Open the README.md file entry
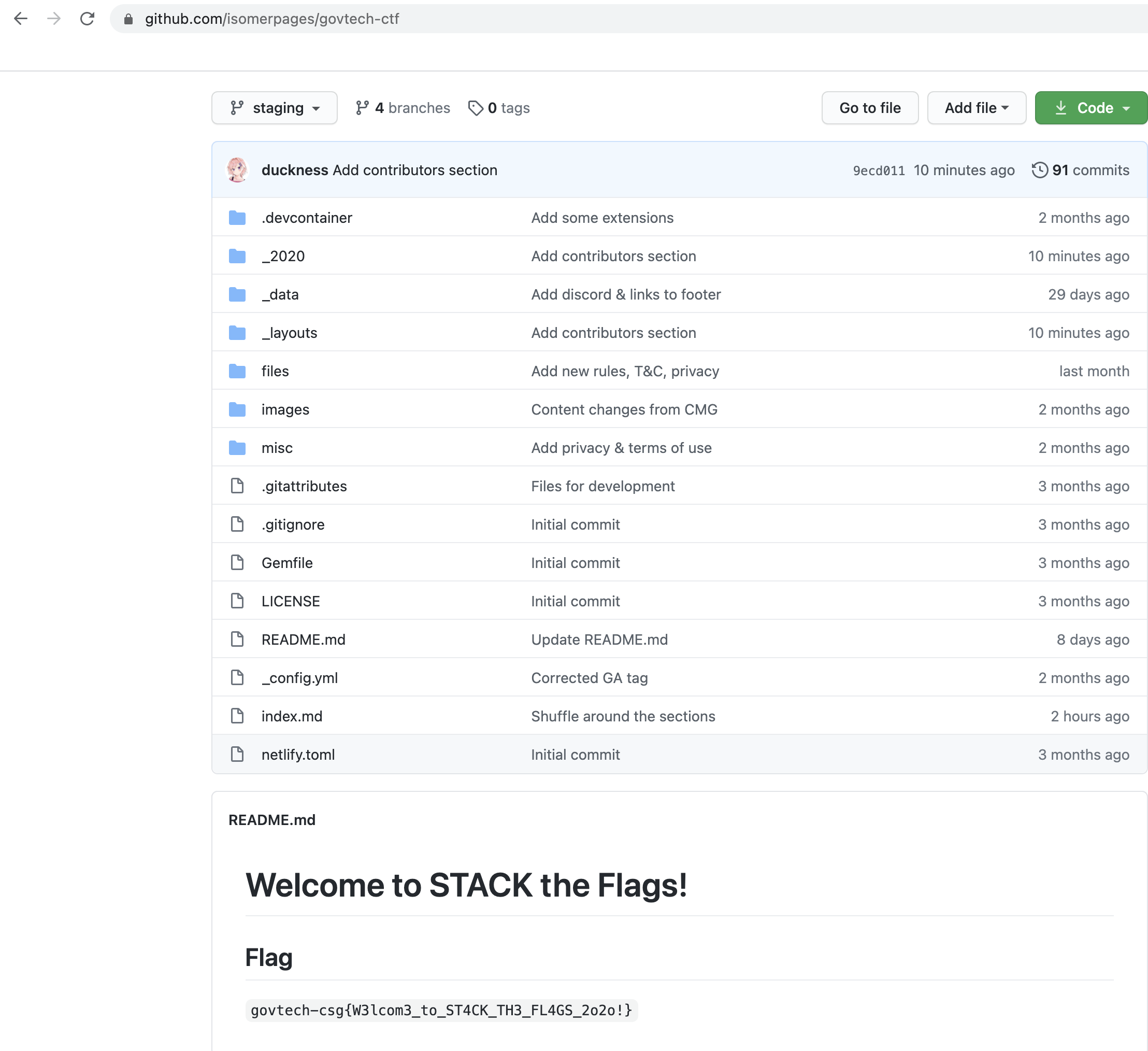The image size is (1148, 1051). click(x=304, y=639)
